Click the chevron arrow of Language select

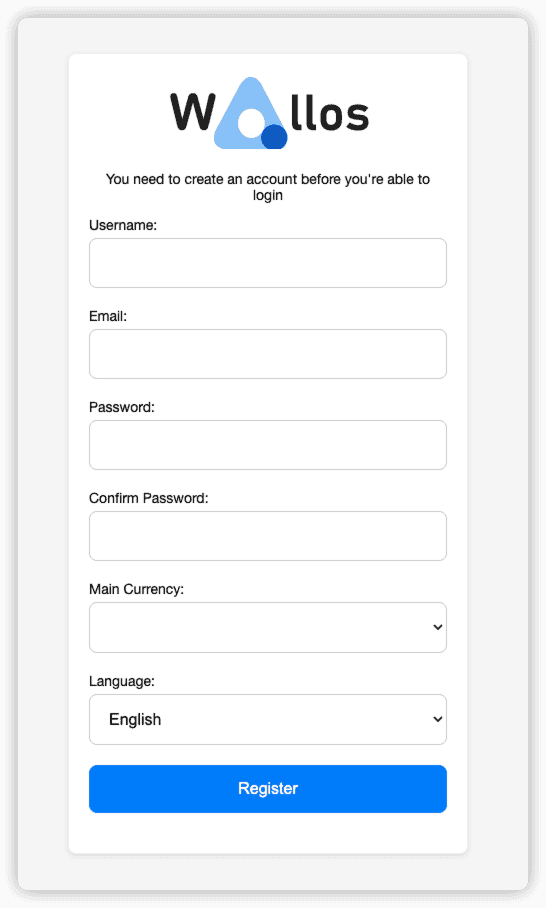tap(438, 719)
